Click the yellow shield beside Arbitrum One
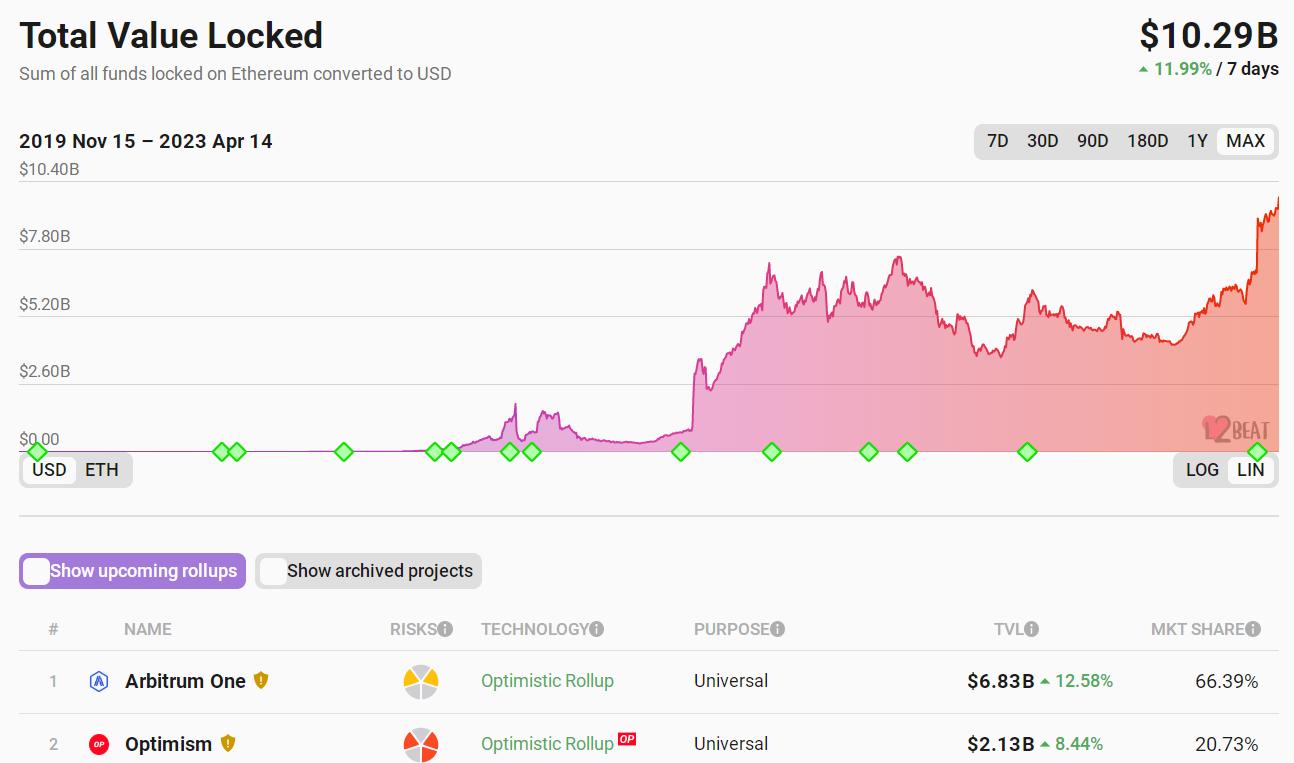1294x763 pixels. coord(261,680)
